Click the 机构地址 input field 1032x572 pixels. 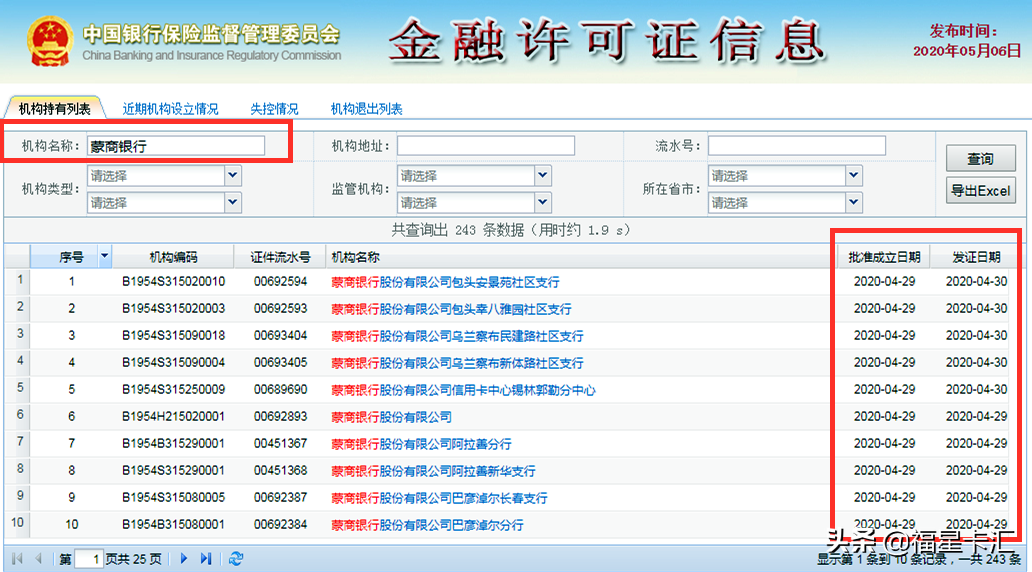point(486,147)
